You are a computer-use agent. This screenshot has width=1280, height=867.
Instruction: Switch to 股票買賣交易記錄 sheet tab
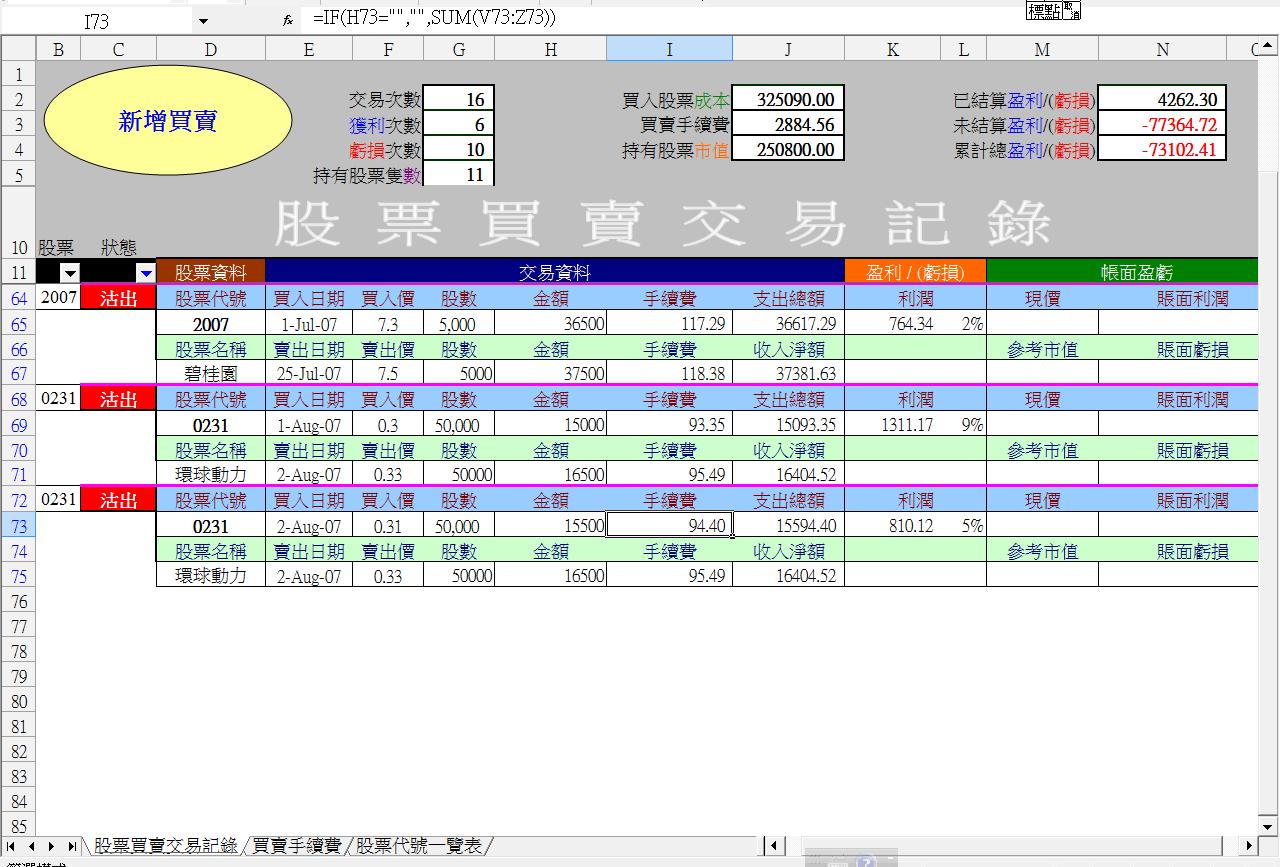click(x=165, y=846)
